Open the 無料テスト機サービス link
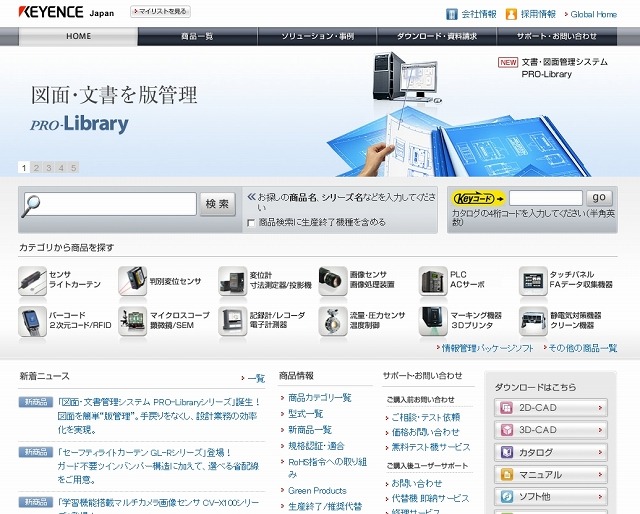The image size is (640, 514). pos(431,447)
